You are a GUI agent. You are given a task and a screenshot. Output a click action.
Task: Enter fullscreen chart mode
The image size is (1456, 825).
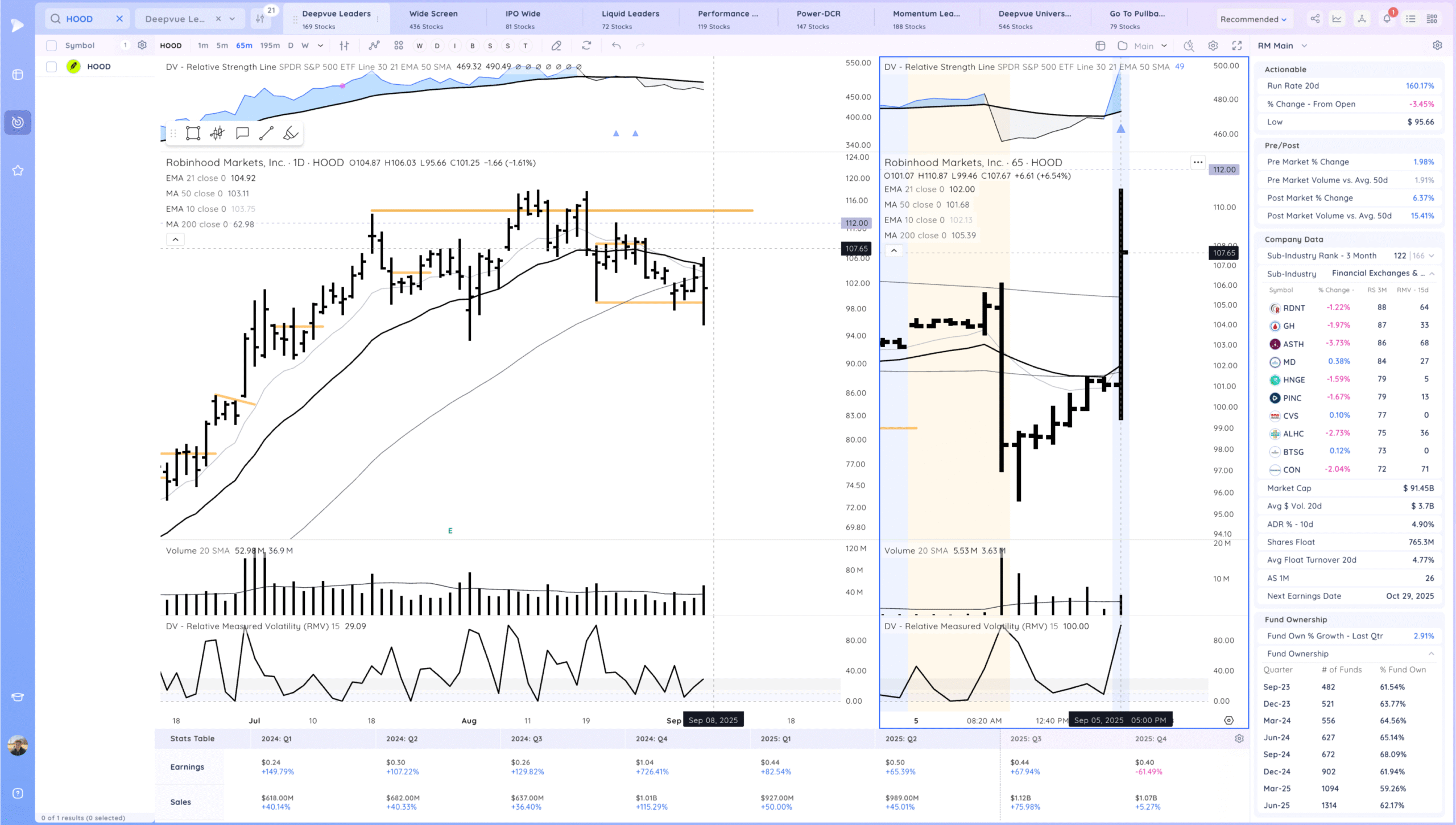coord(1236,46)
